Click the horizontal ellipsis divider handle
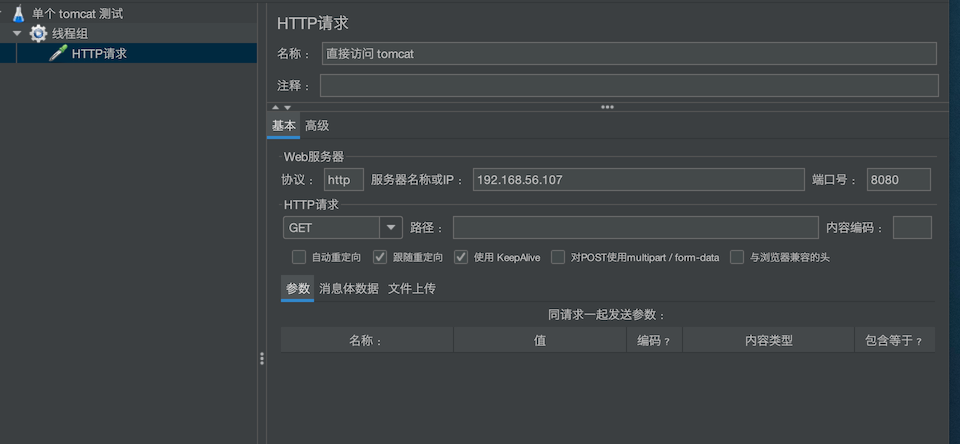This screenshot has width=960, height=444. 606,107
